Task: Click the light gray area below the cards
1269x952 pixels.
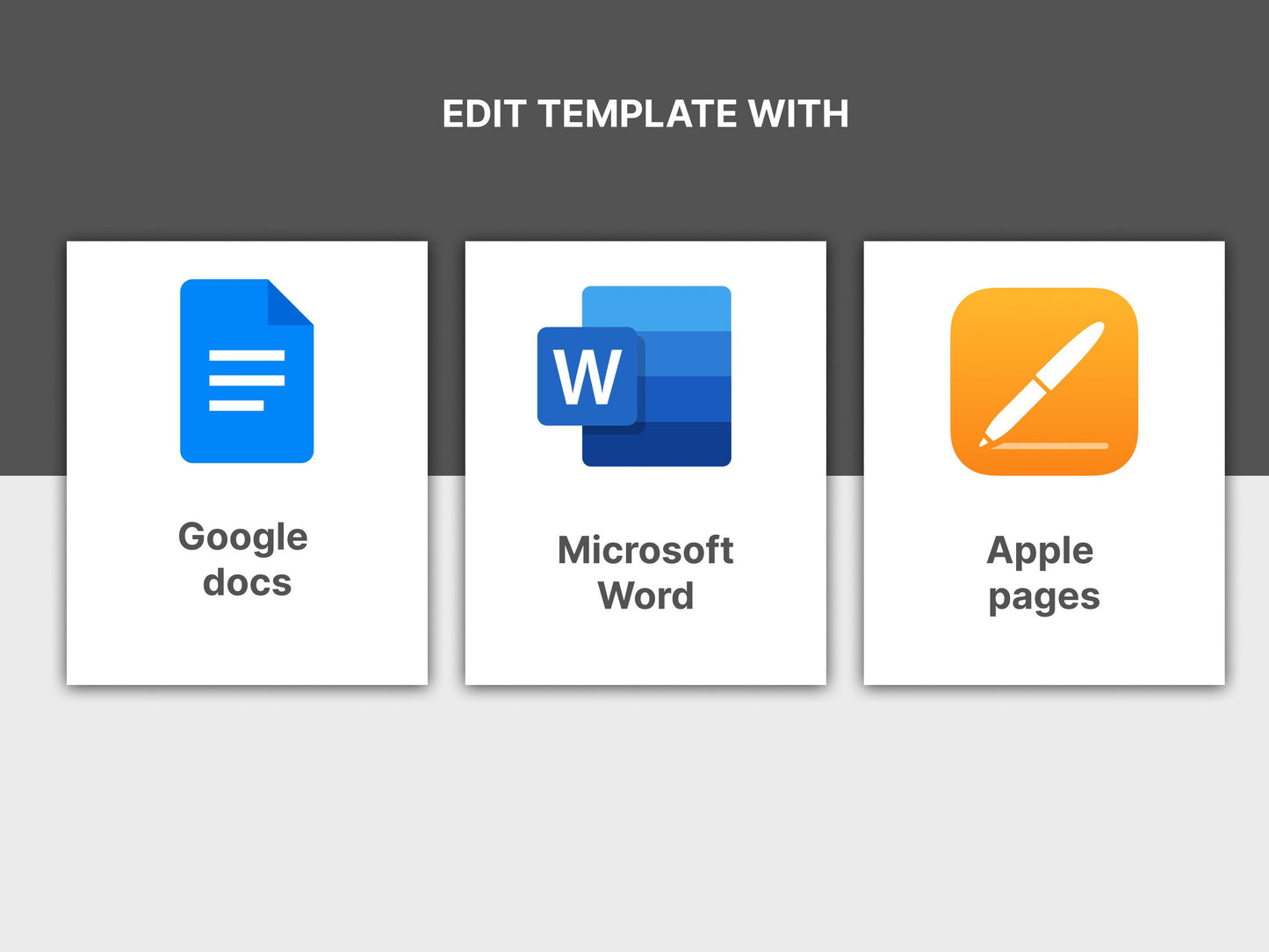Action: pyautogui.click(x=634, y=817)
